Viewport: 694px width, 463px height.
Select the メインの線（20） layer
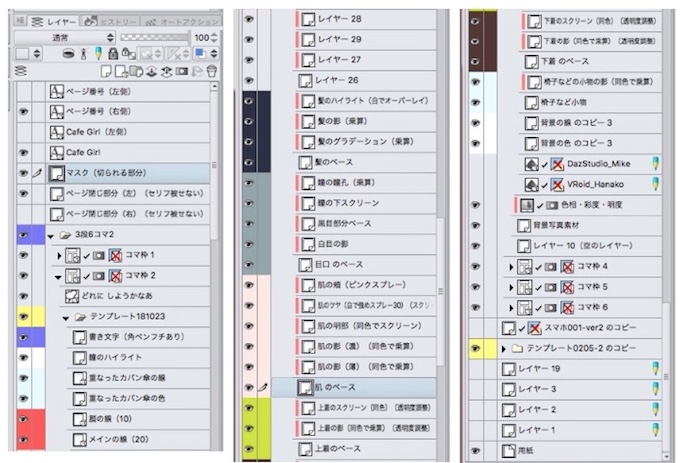tap(139, 440)
